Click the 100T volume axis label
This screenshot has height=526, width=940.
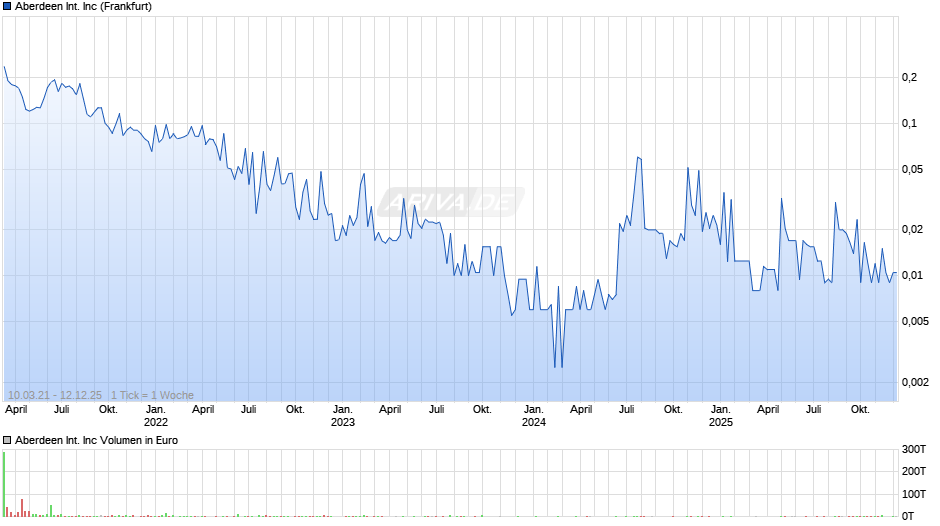(914, 494)
